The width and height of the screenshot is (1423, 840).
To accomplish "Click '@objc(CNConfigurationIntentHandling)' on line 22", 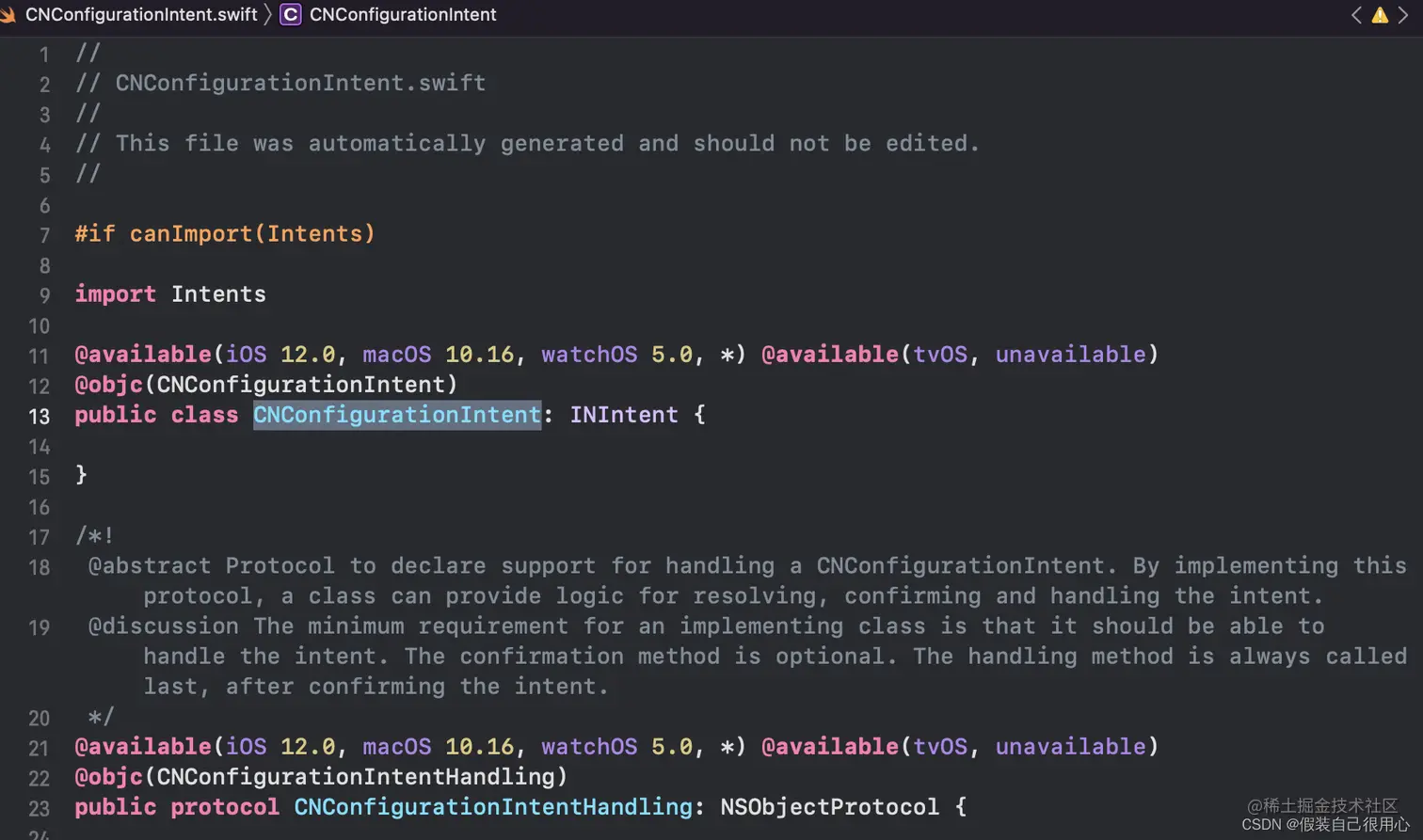I will coord(321,776).
